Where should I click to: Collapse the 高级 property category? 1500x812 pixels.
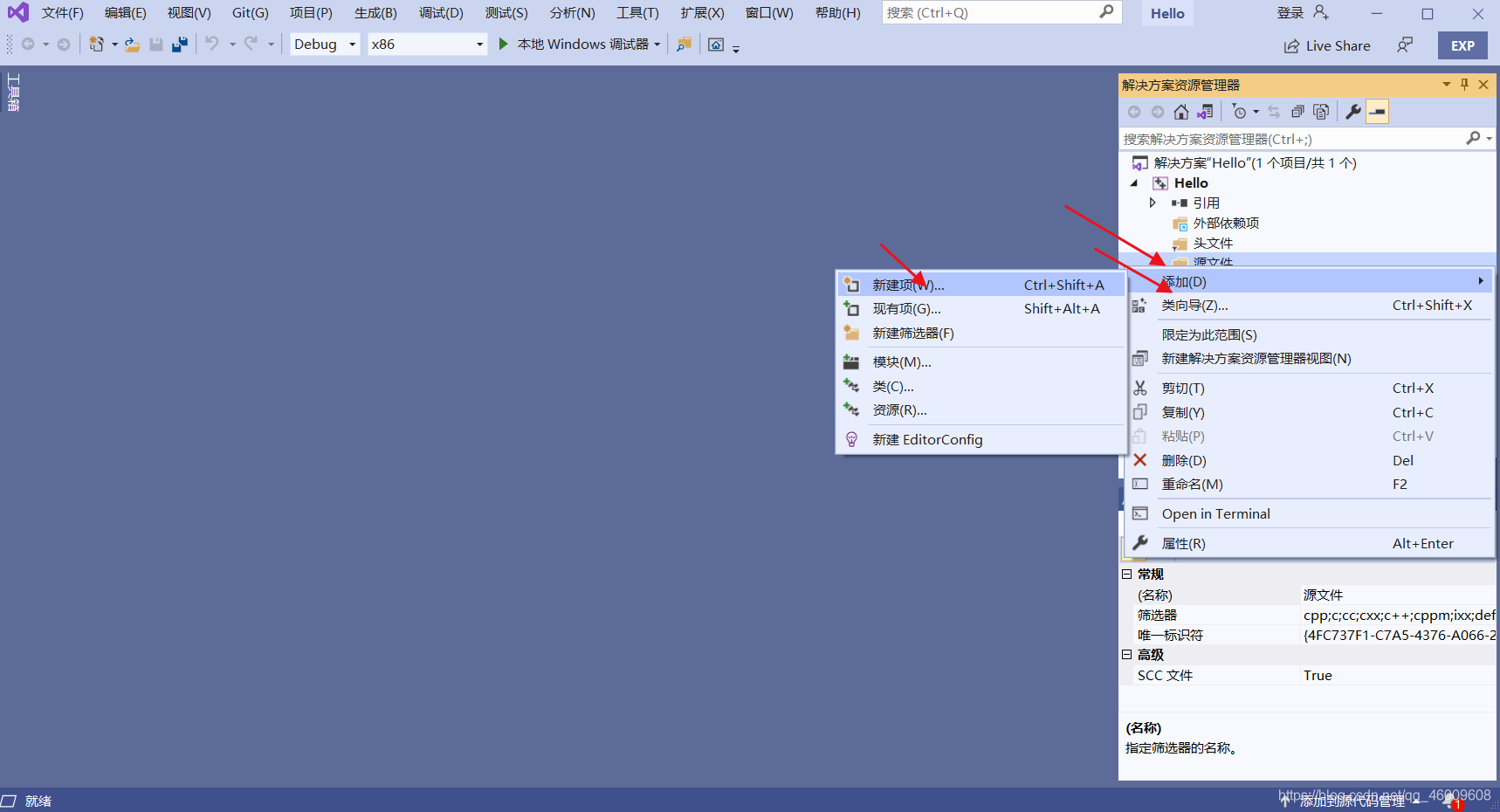pyautogui.click(x=1126, y=655)
